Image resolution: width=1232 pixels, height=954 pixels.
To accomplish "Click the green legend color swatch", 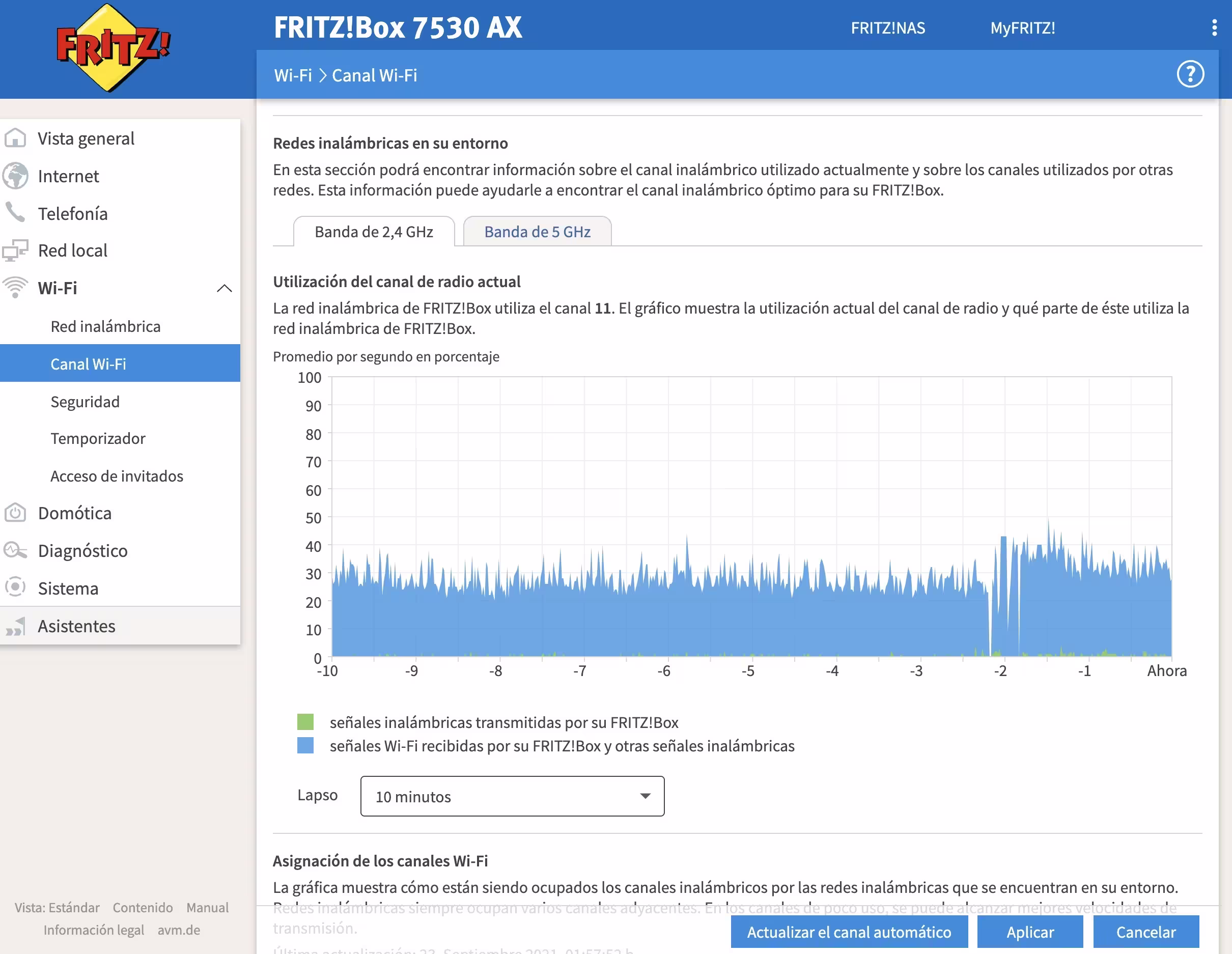I will 305,722.
